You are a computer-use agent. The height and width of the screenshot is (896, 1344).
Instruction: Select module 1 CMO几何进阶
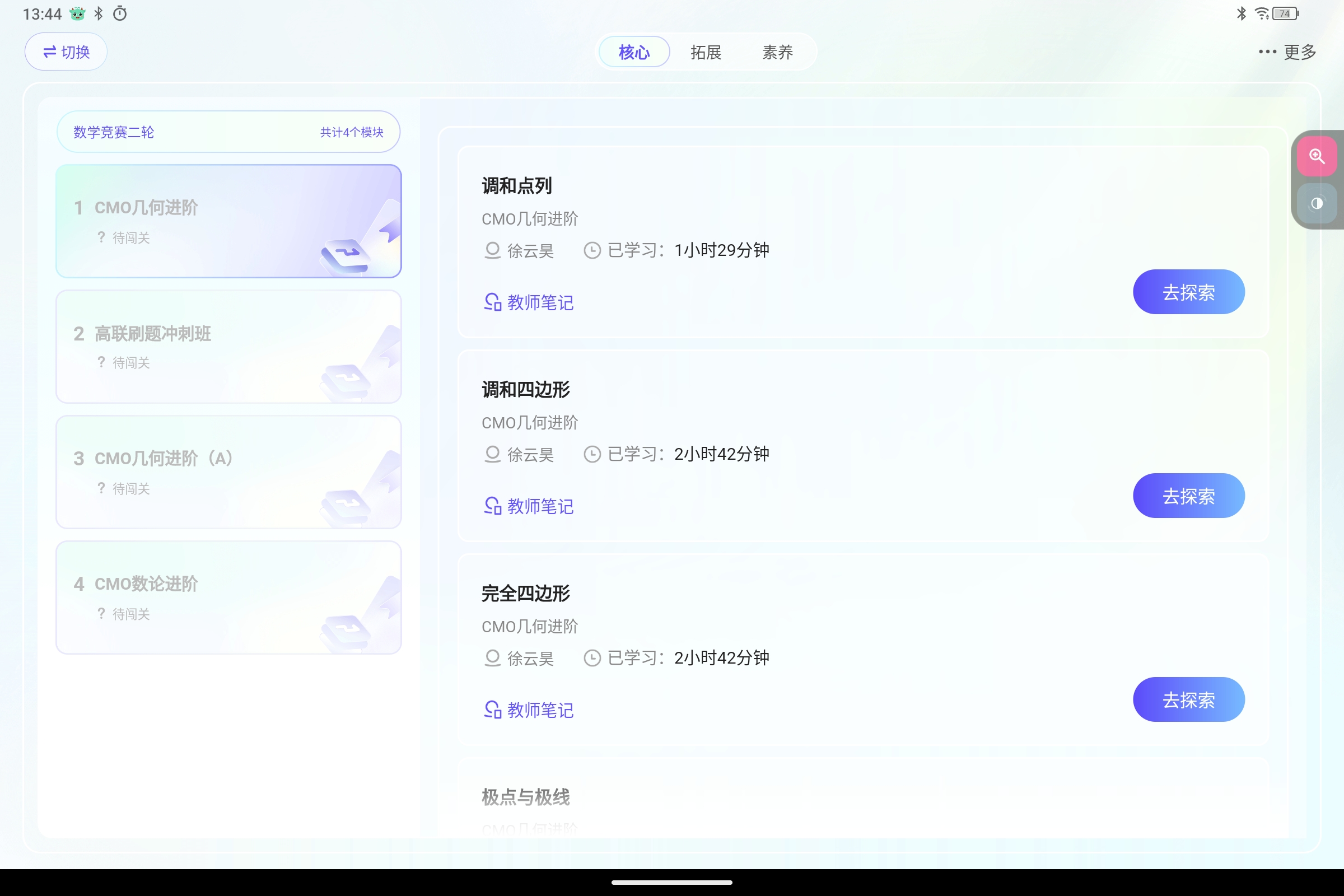[x=228, y=221]
